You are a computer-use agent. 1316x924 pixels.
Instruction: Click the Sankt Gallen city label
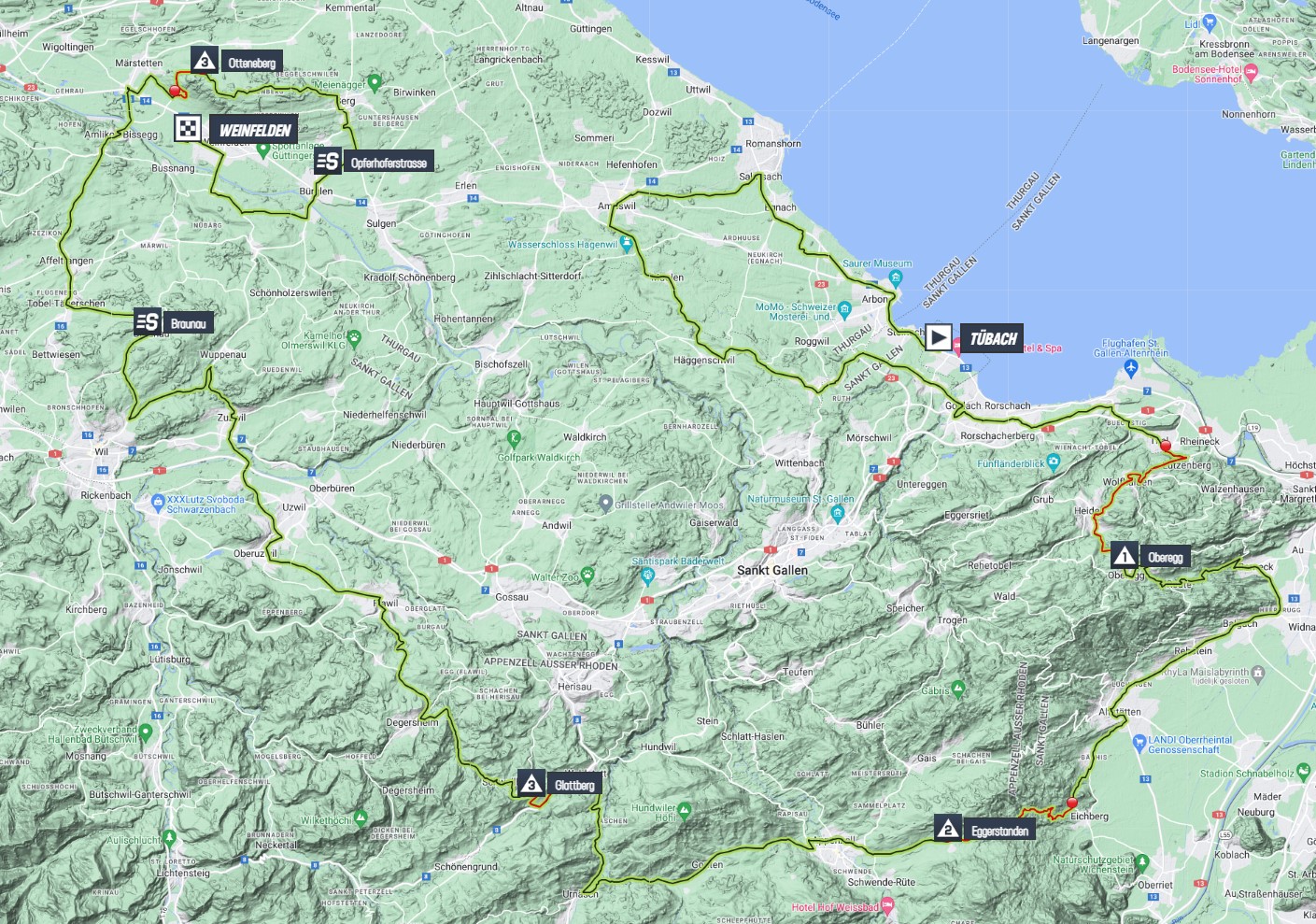[x=771, y=570]
